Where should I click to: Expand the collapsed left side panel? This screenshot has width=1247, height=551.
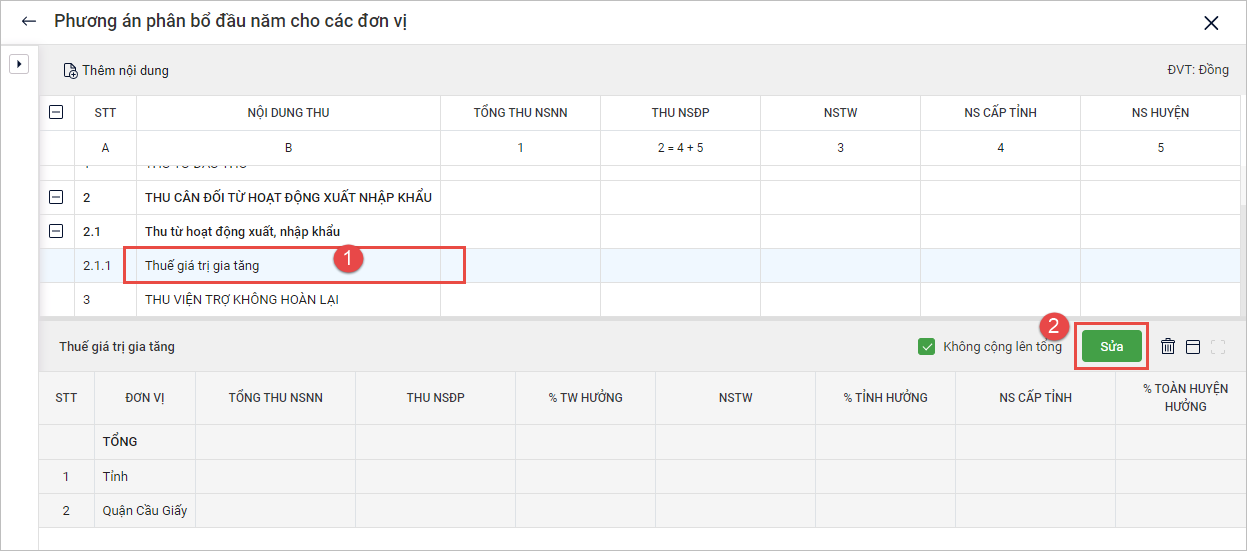coord(18,64)
